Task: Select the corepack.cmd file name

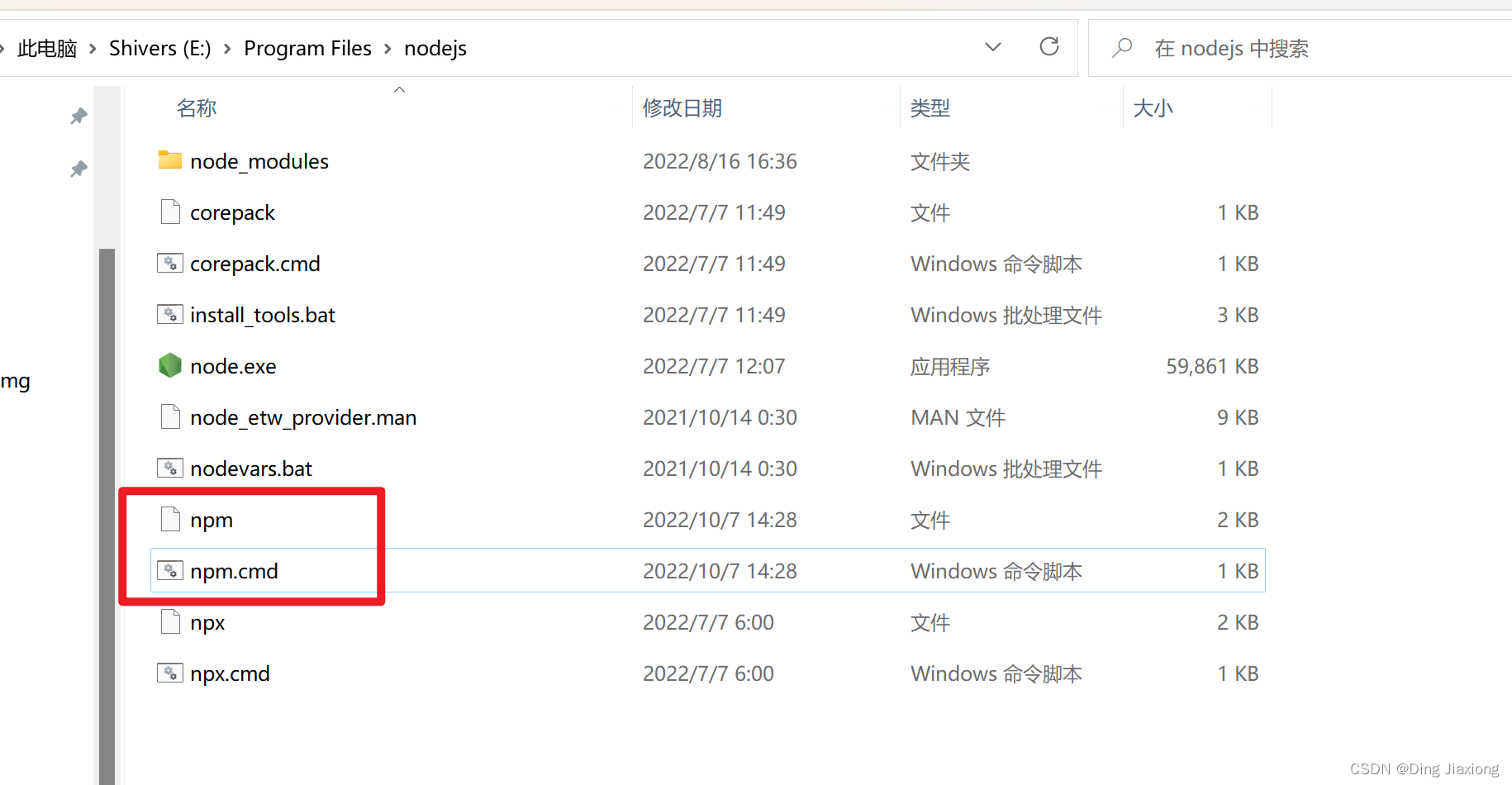Action: coord(255,264)
